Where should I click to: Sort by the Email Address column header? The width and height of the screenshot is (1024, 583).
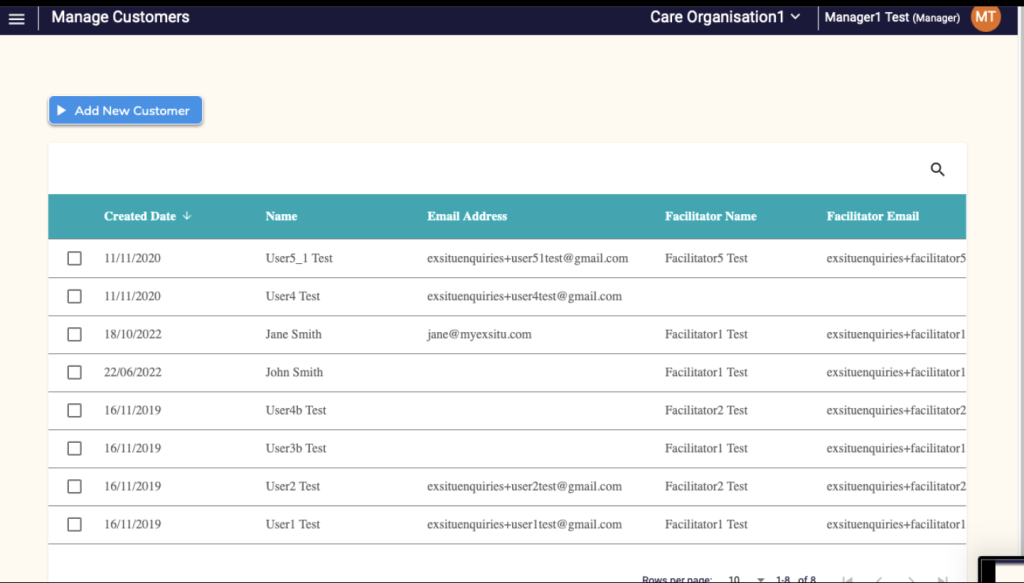(467, 216)
